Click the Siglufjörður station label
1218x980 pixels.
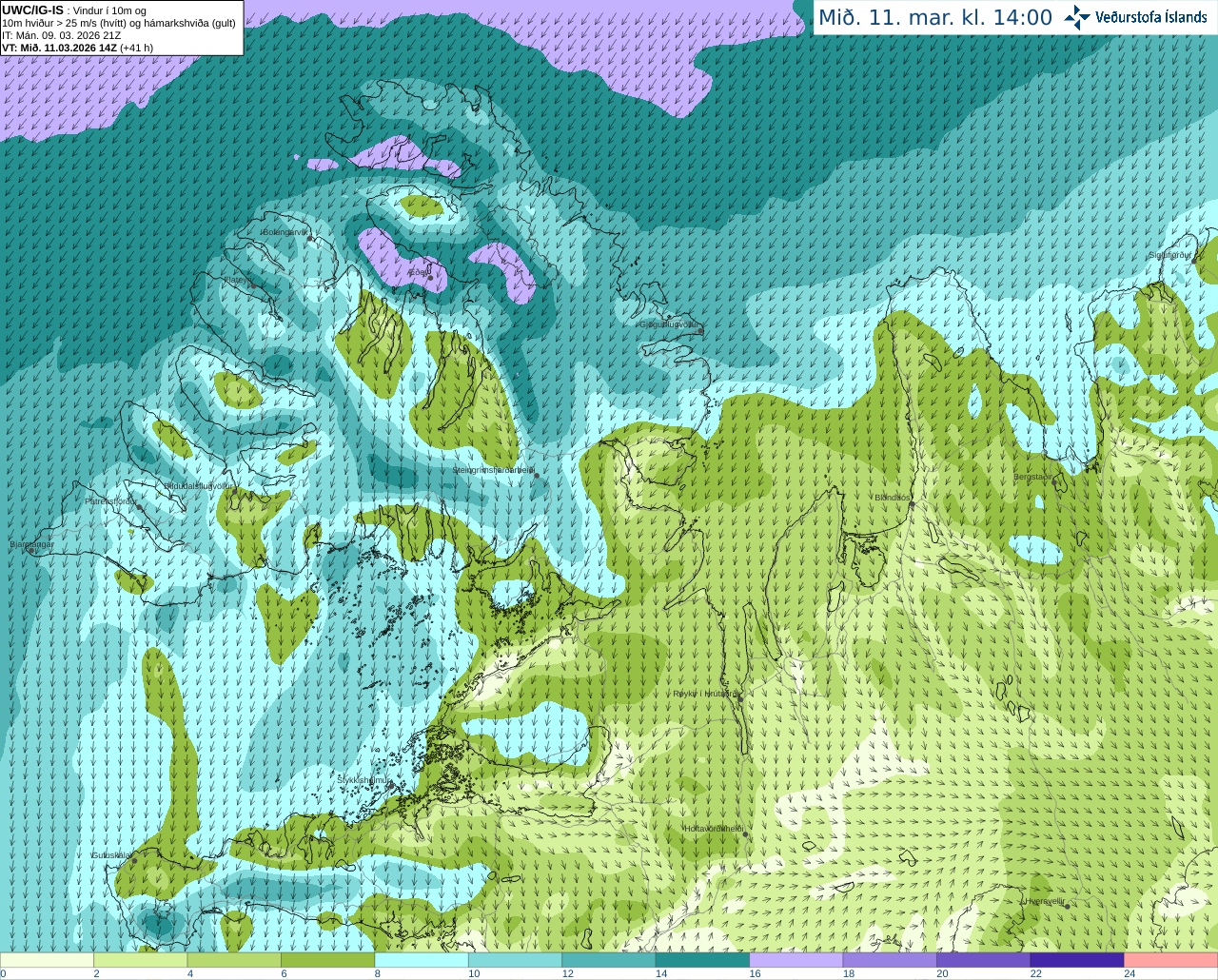coord(1169,255)
